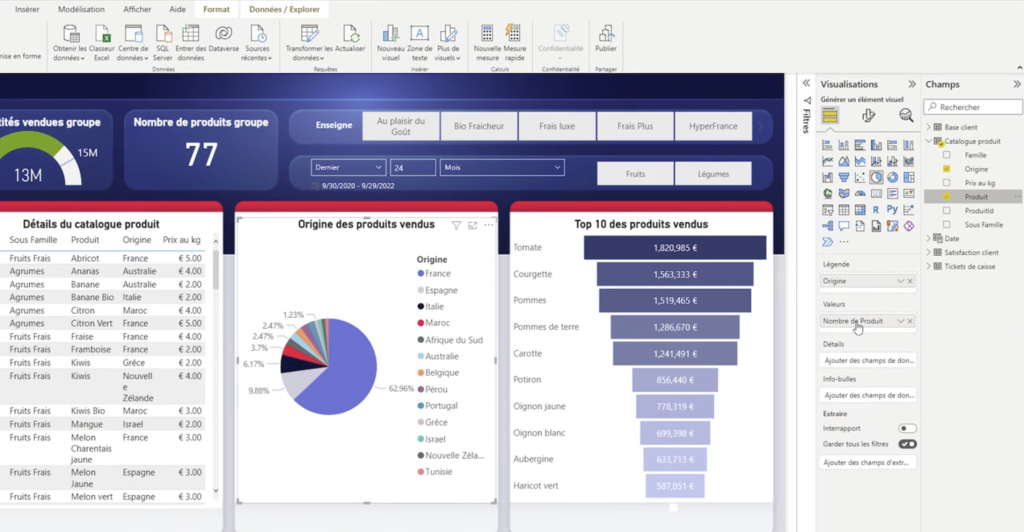The height and width of the screenshot is (532, 1024).
Task: Check the ProduitId field checkbox
Action: 946,210
